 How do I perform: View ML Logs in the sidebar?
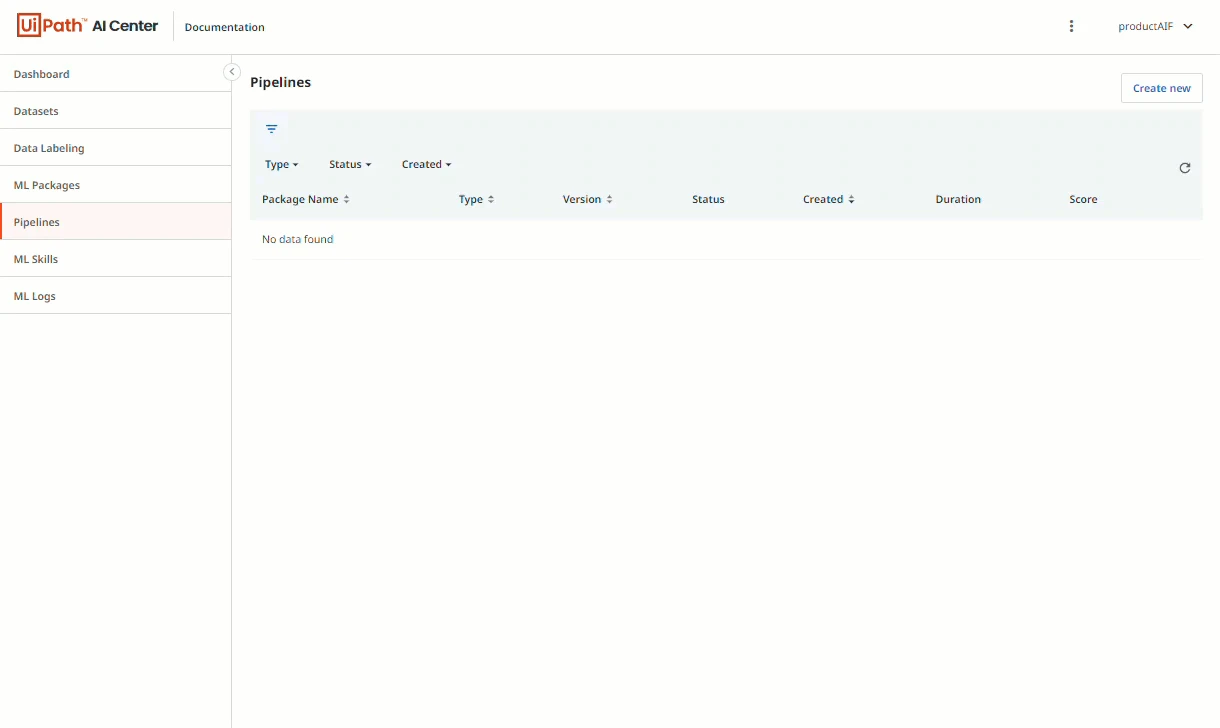[x=115, y=296]
